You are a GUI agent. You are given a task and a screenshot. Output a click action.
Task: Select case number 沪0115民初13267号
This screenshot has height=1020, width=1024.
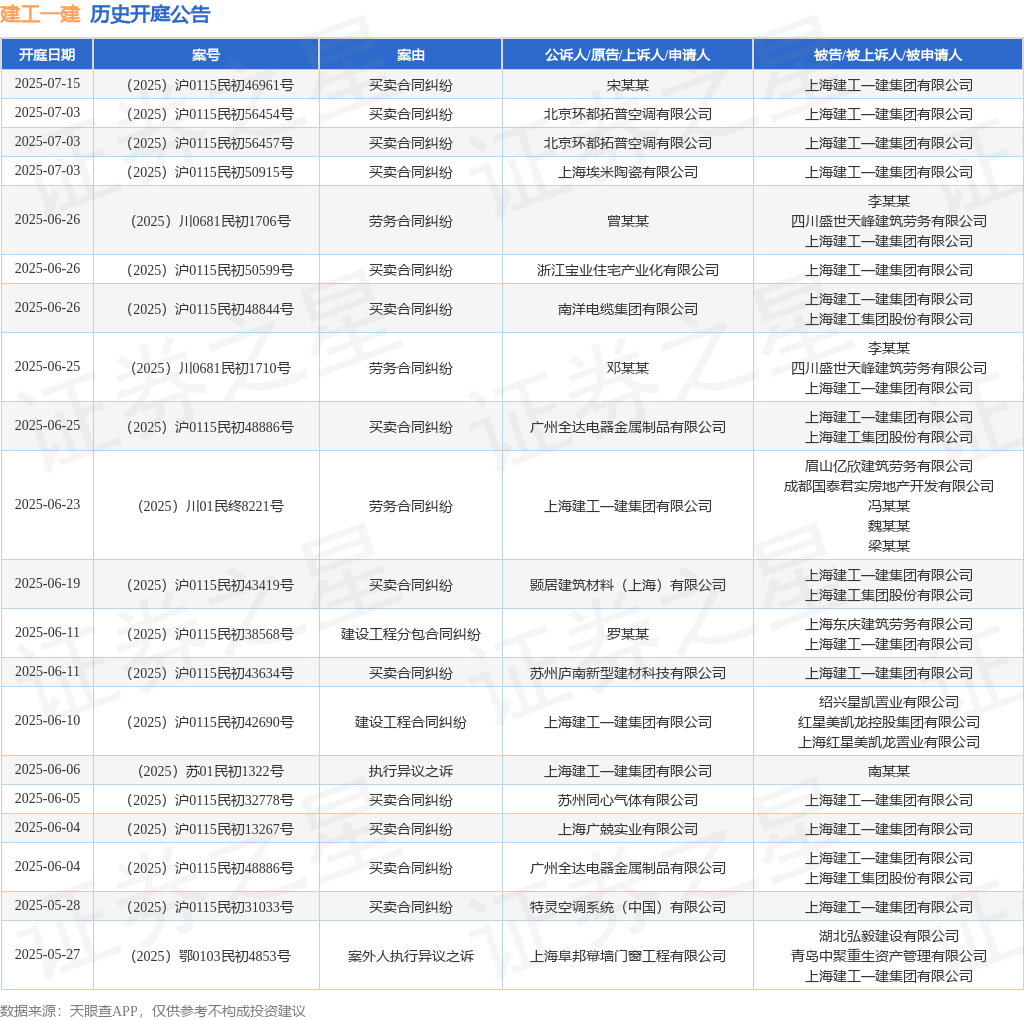point(210,830)
